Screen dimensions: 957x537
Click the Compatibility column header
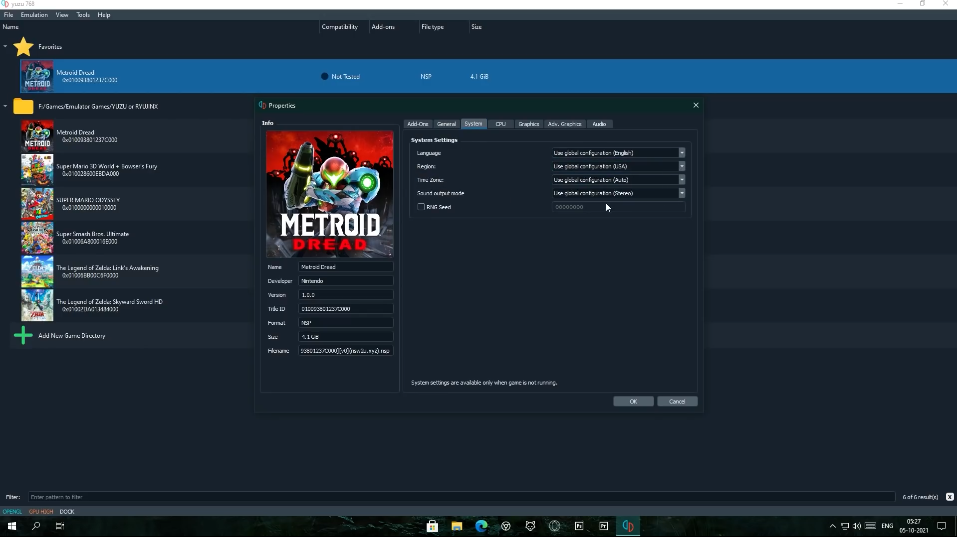point(339,27)
